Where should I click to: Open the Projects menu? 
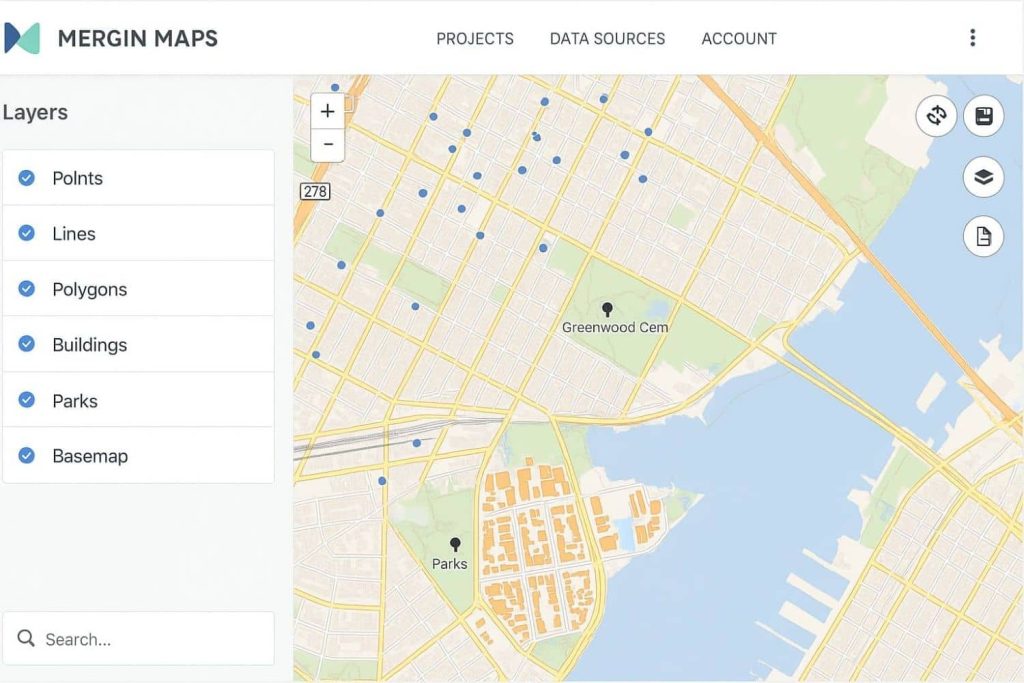[x=475, y=39]
